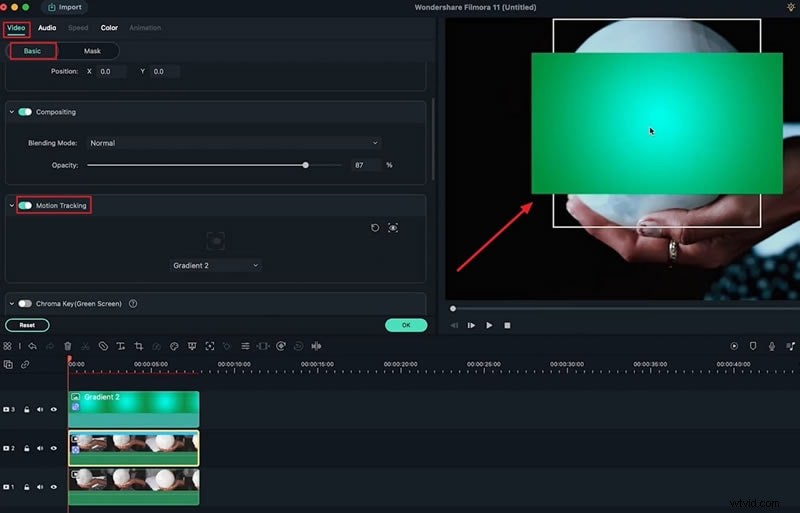Click the link chain icon beside ruler
This screenshot has height=513, width=800.
(x=25, y=364)
